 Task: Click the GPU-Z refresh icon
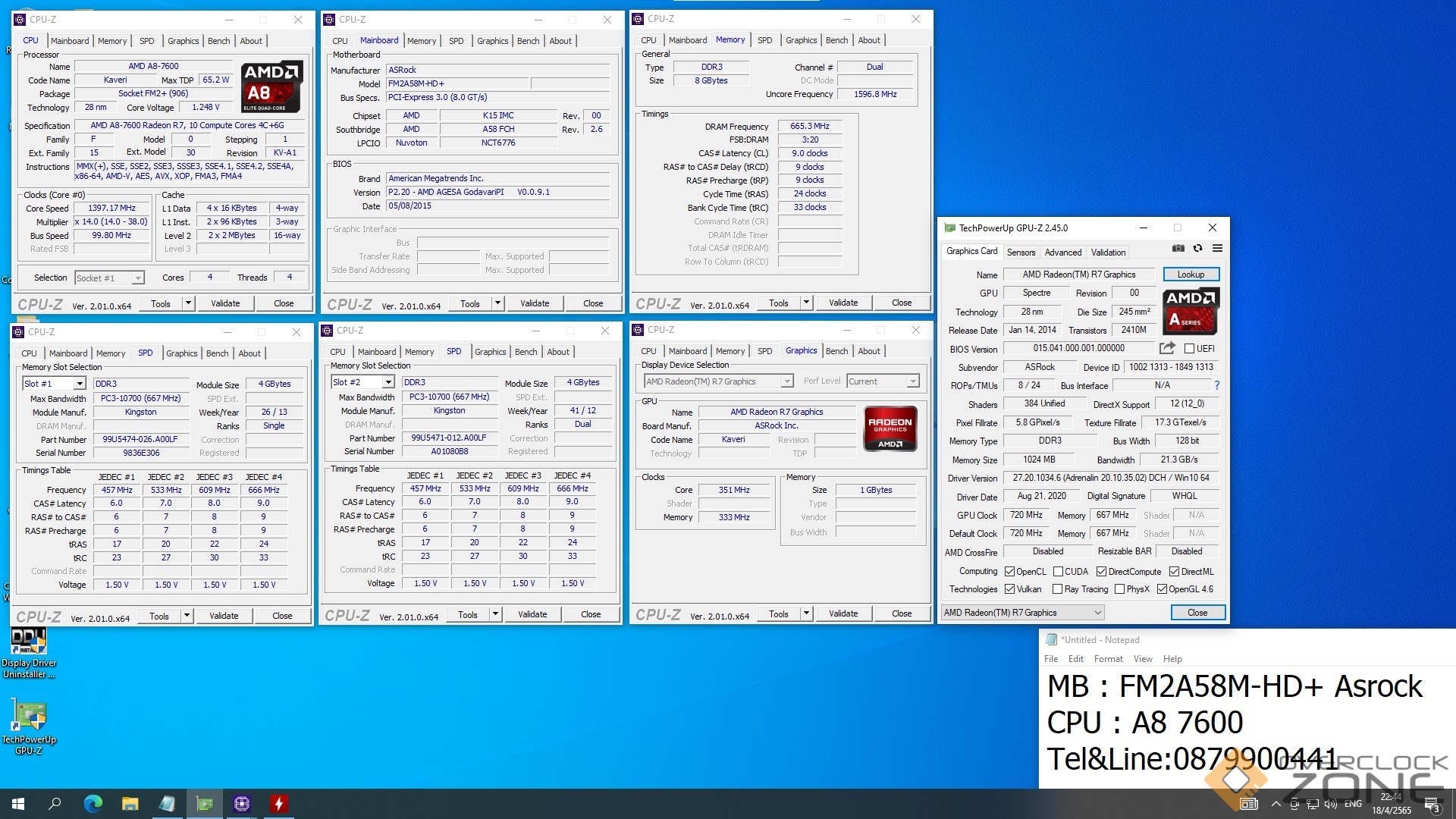click(x=1197, y=248)
